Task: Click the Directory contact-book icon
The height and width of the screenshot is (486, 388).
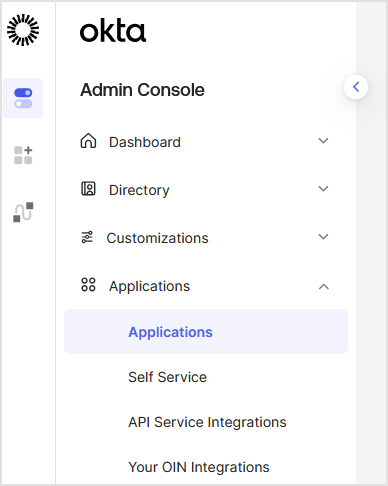Action: (x=88, y=189)
